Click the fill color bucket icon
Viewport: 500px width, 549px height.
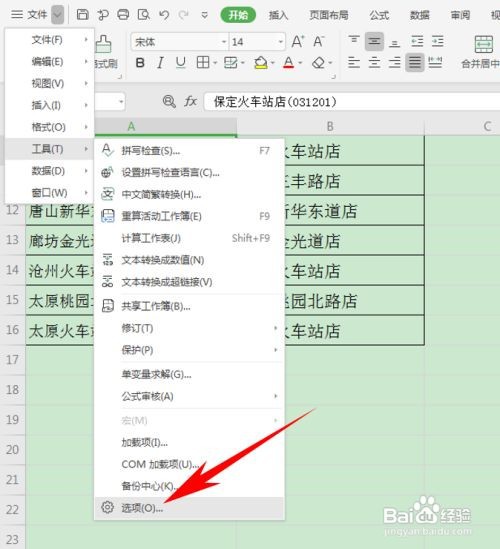(261, 63)
